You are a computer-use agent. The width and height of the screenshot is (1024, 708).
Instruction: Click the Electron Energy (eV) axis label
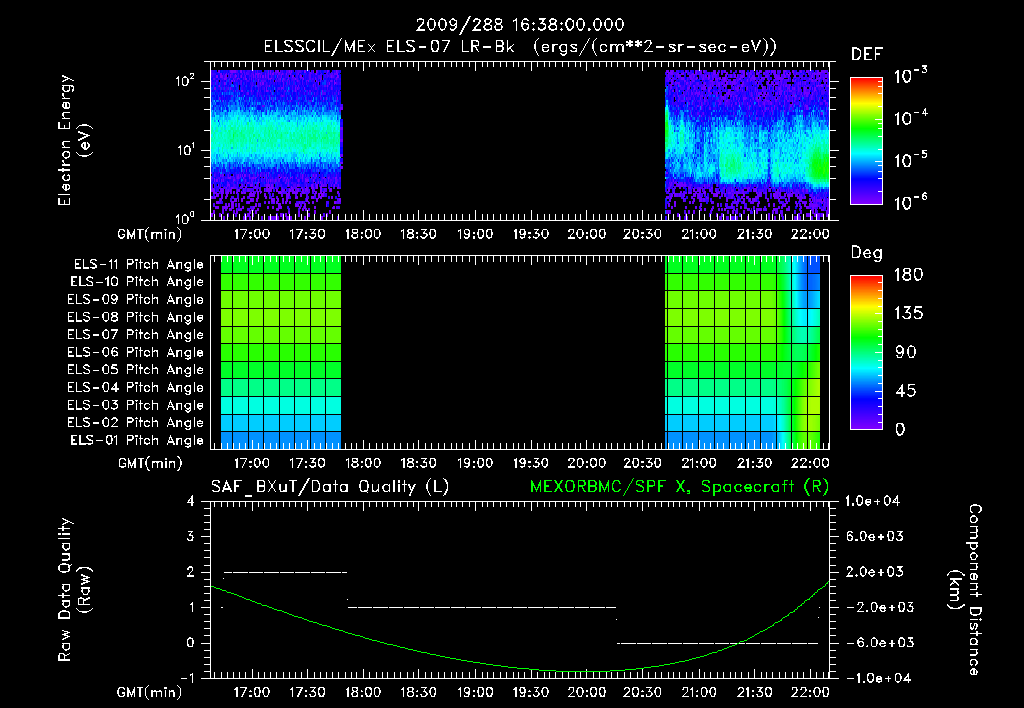tap(74, 140)
